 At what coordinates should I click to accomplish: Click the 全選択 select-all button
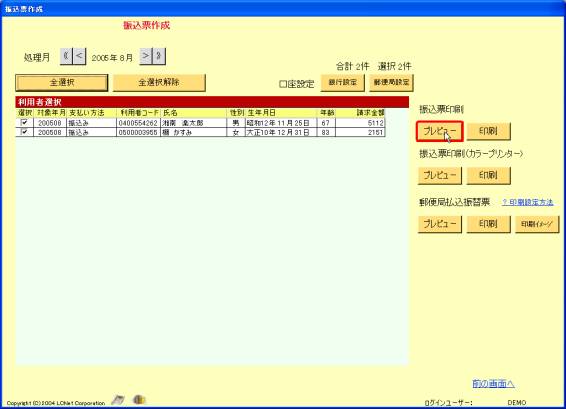(62, 83)
